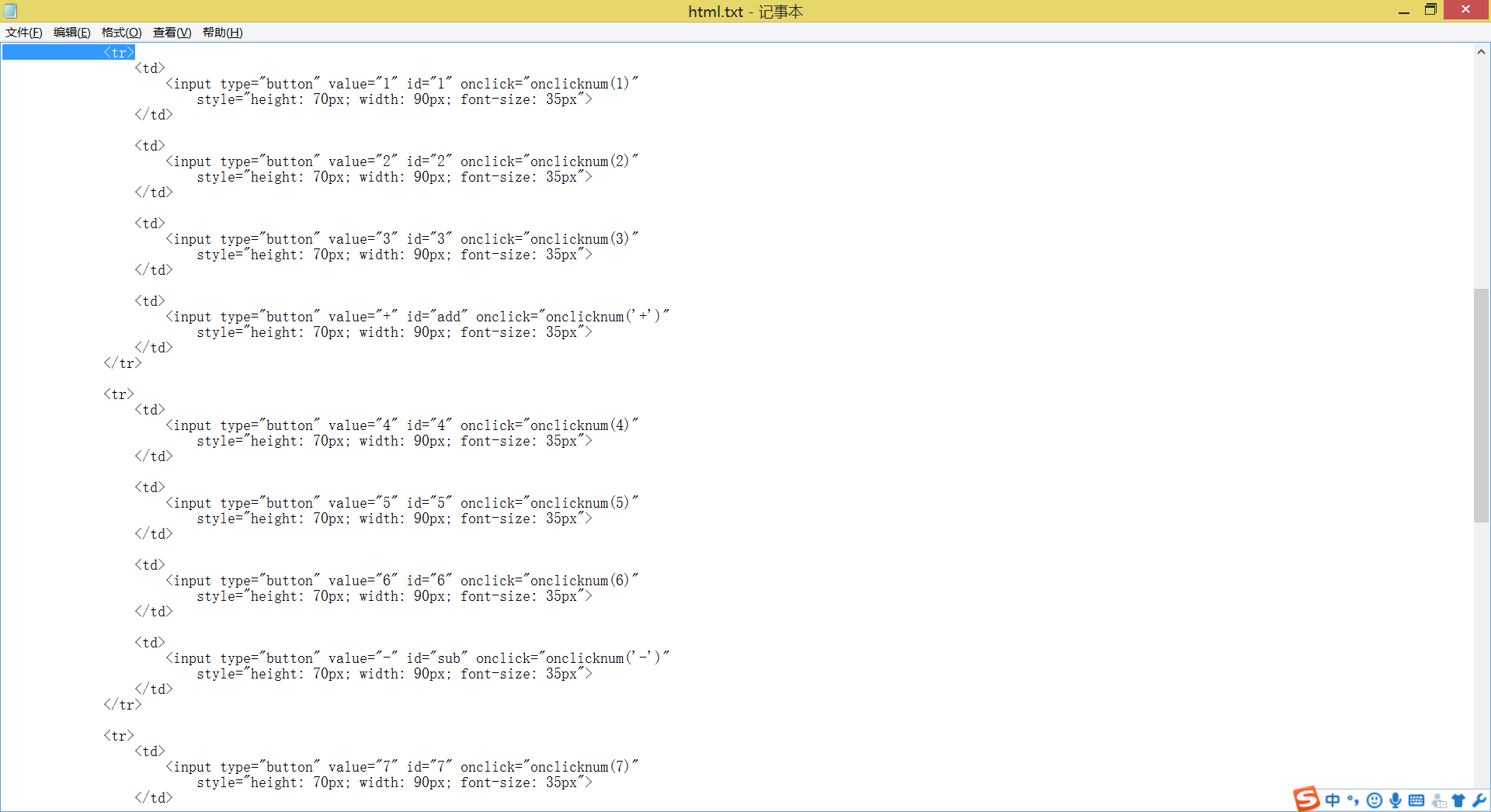Click the vertical scrollbar thumb
This screenshot has height=812, width=1491.
tap(1481, 405)
